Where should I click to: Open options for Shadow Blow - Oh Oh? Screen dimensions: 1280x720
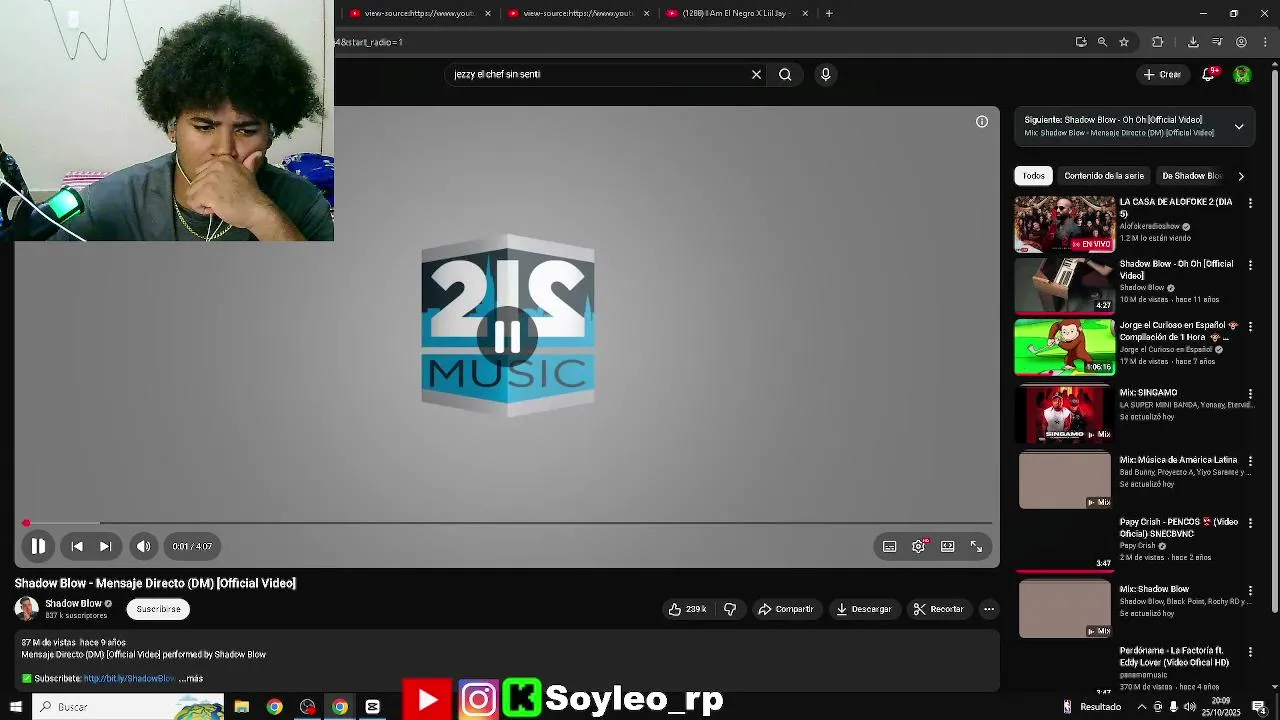pyautogui.click(x=1250, y=265)
